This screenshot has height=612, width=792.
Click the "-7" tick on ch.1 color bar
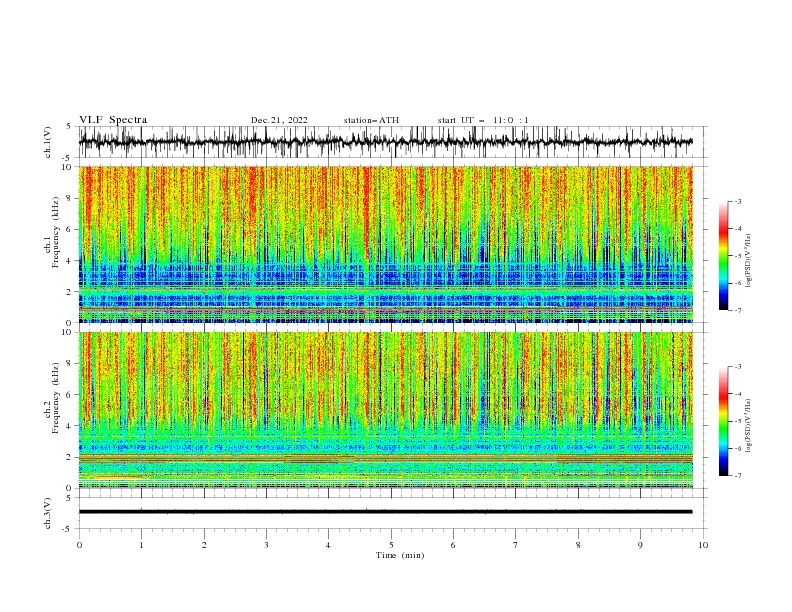pyautogui.click(x=737, y=310)
